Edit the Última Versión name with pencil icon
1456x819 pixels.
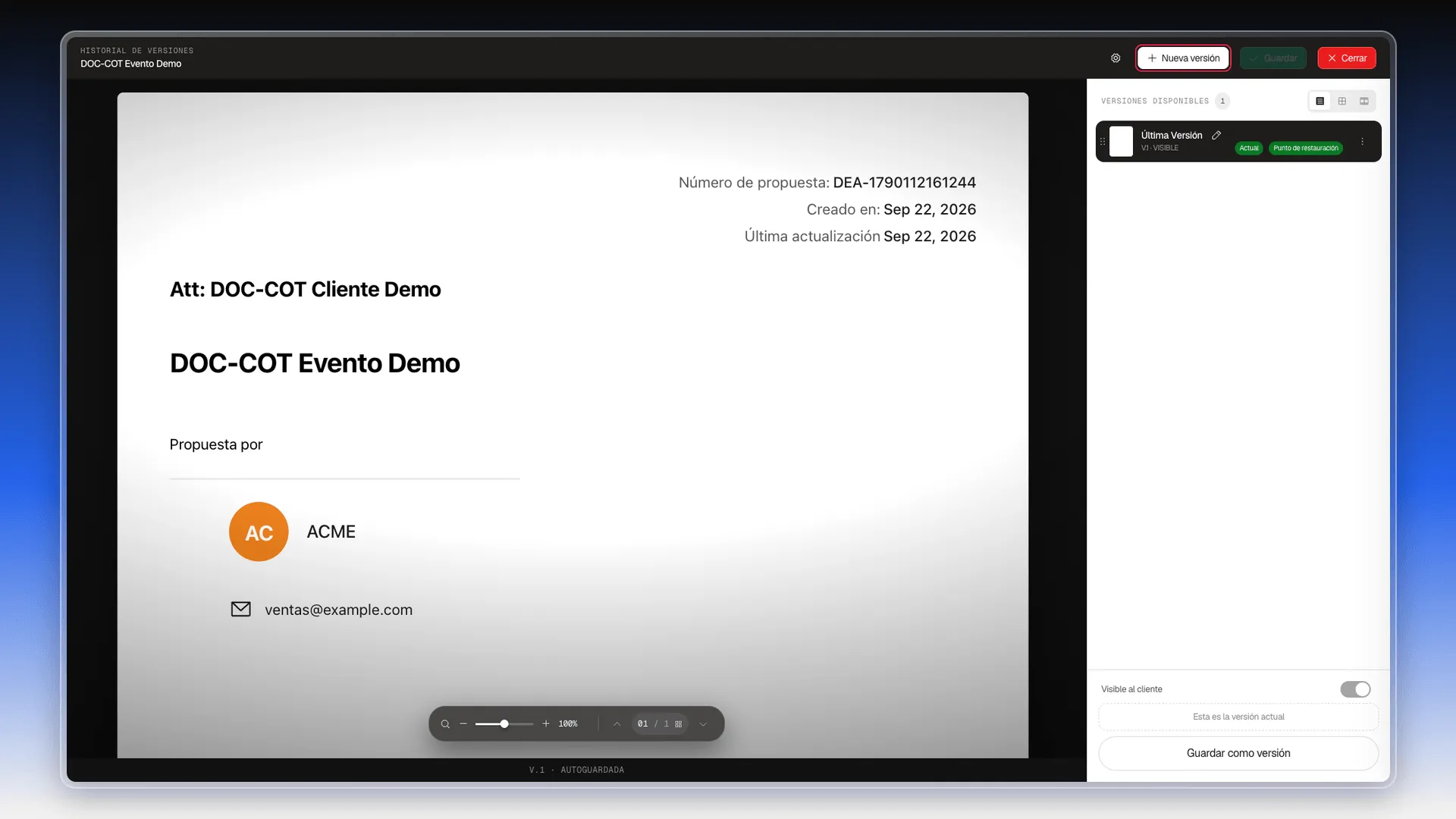1216,135
